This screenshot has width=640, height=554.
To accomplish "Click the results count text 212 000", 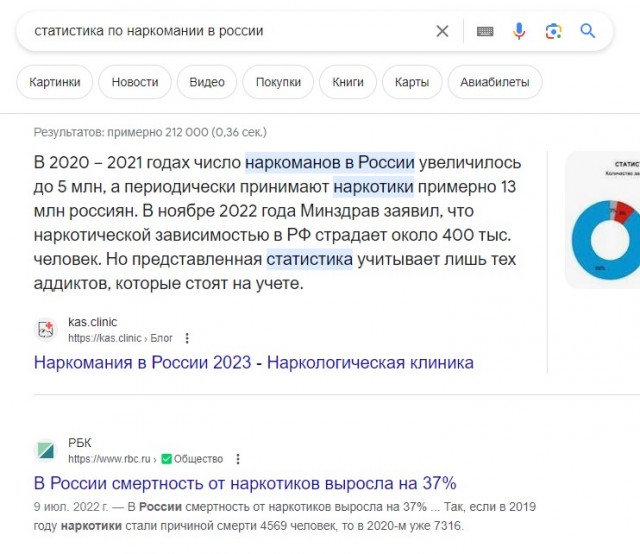I will pos(187,132).
